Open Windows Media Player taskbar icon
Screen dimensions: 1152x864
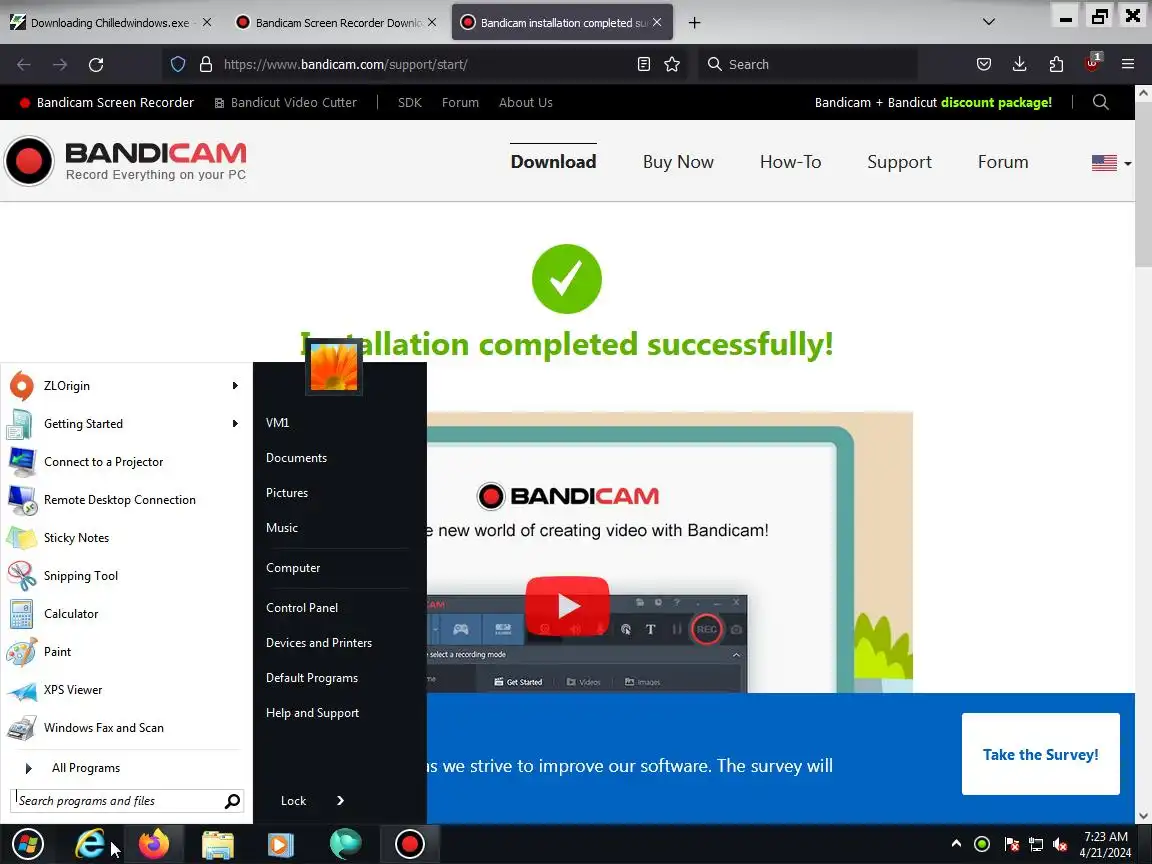tap(281, 844)
